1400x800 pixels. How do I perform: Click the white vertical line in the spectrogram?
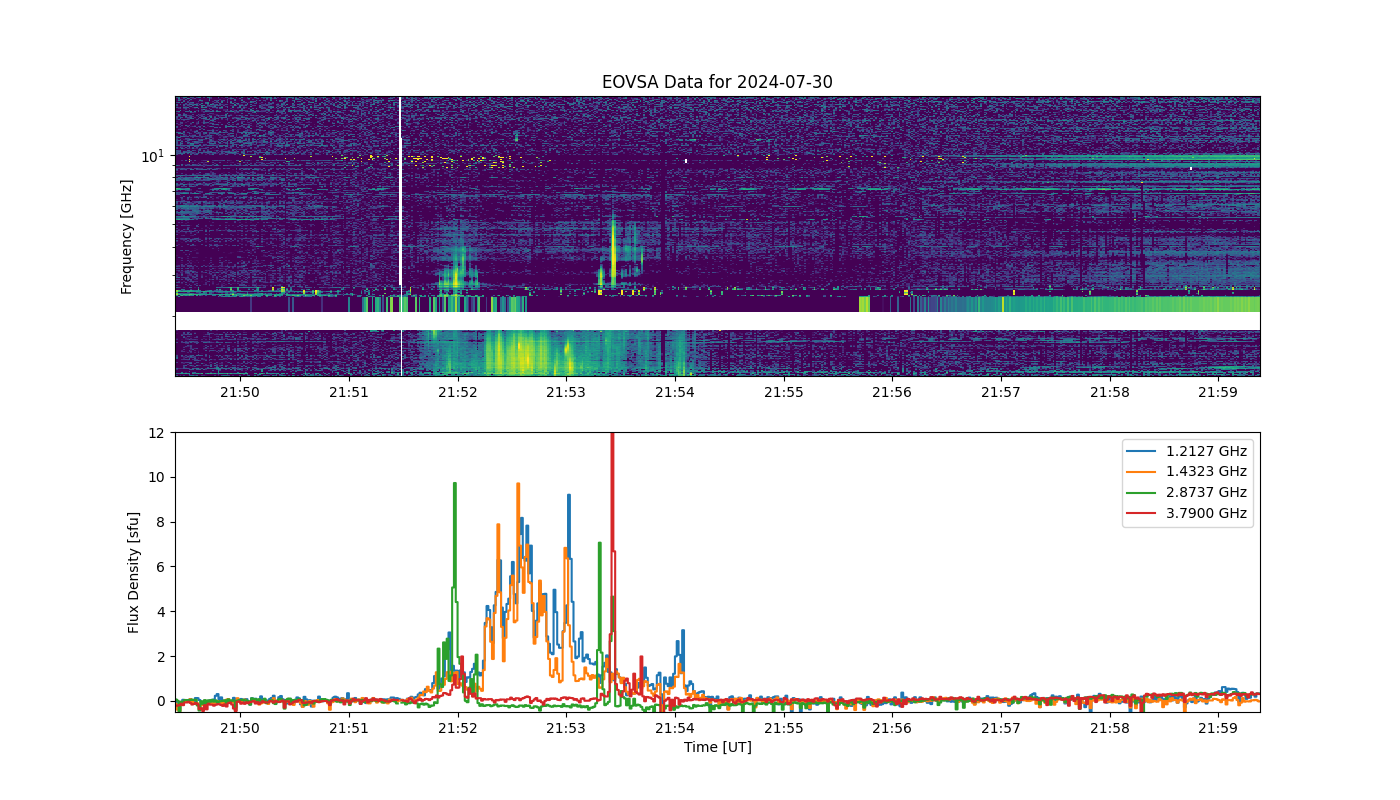[x=400, y=192]
